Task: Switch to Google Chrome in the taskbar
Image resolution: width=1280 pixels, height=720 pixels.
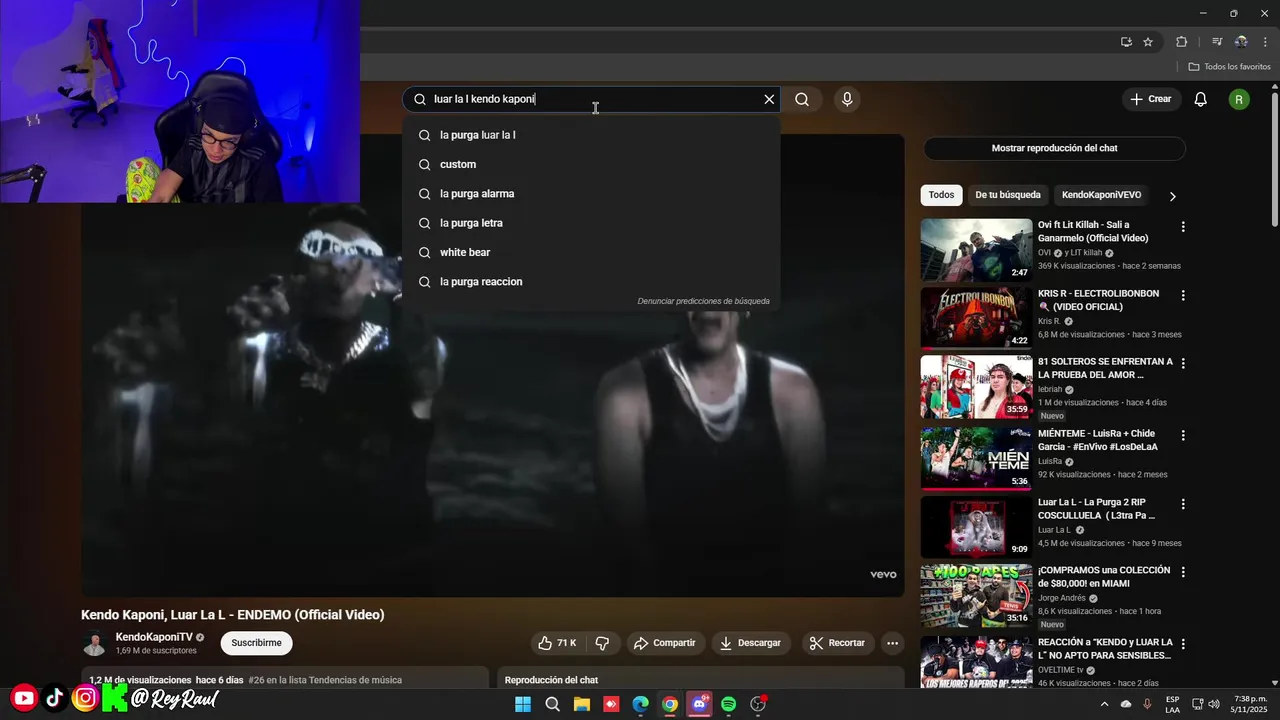Action: coord(670,704)
